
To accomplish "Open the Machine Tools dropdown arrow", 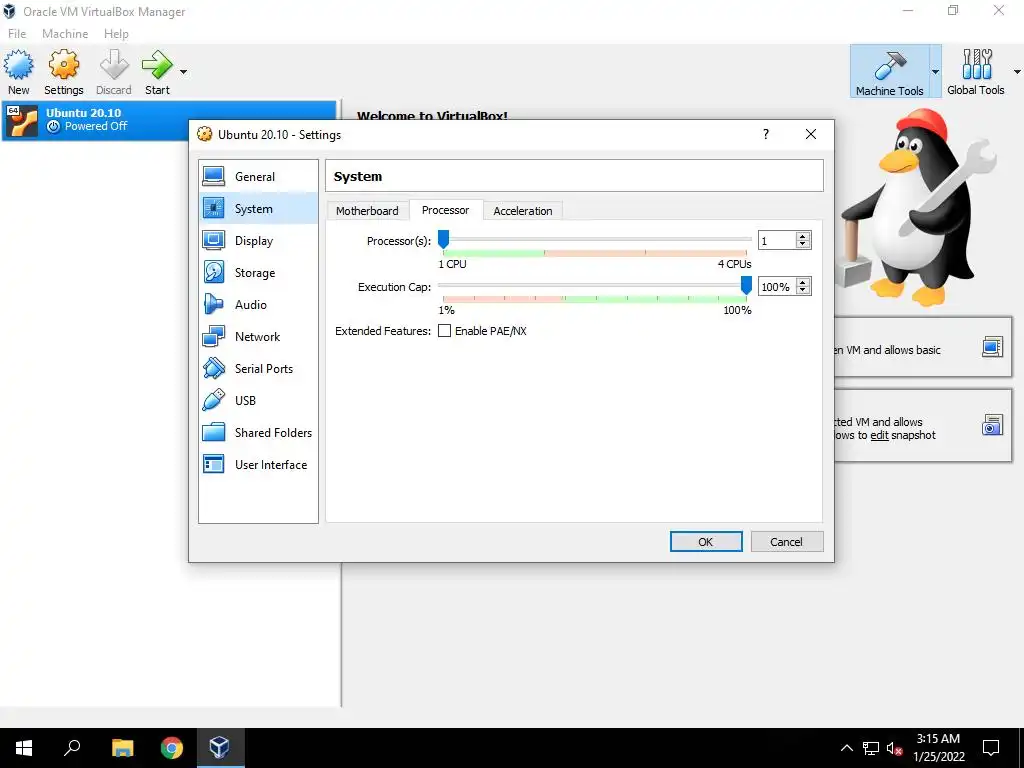I will 935,72.
